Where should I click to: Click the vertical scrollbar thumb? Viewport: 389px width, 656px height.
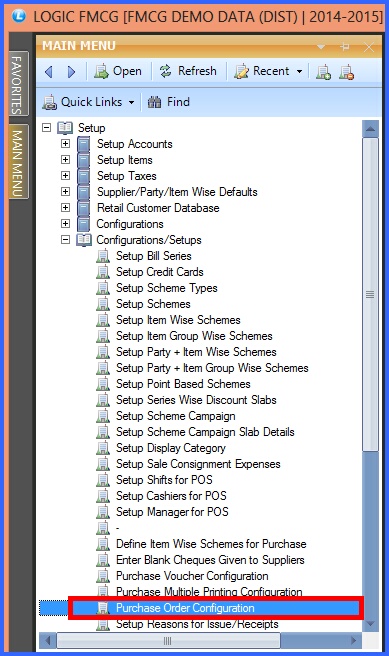click(370, 295)
